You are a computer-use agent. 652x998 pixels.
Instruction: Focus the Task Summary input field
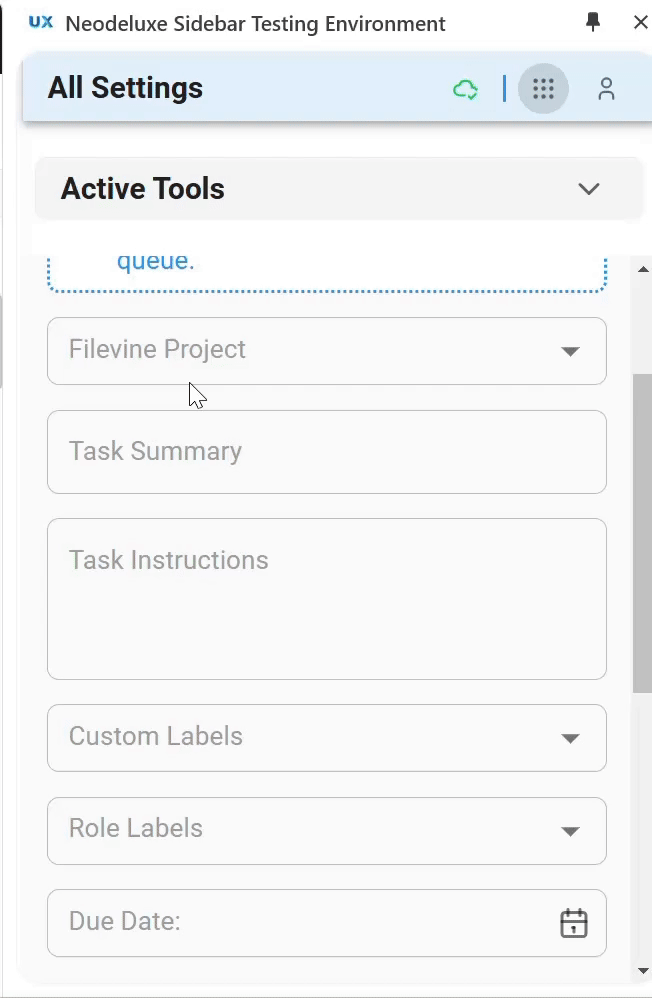(x=327, y=452)
